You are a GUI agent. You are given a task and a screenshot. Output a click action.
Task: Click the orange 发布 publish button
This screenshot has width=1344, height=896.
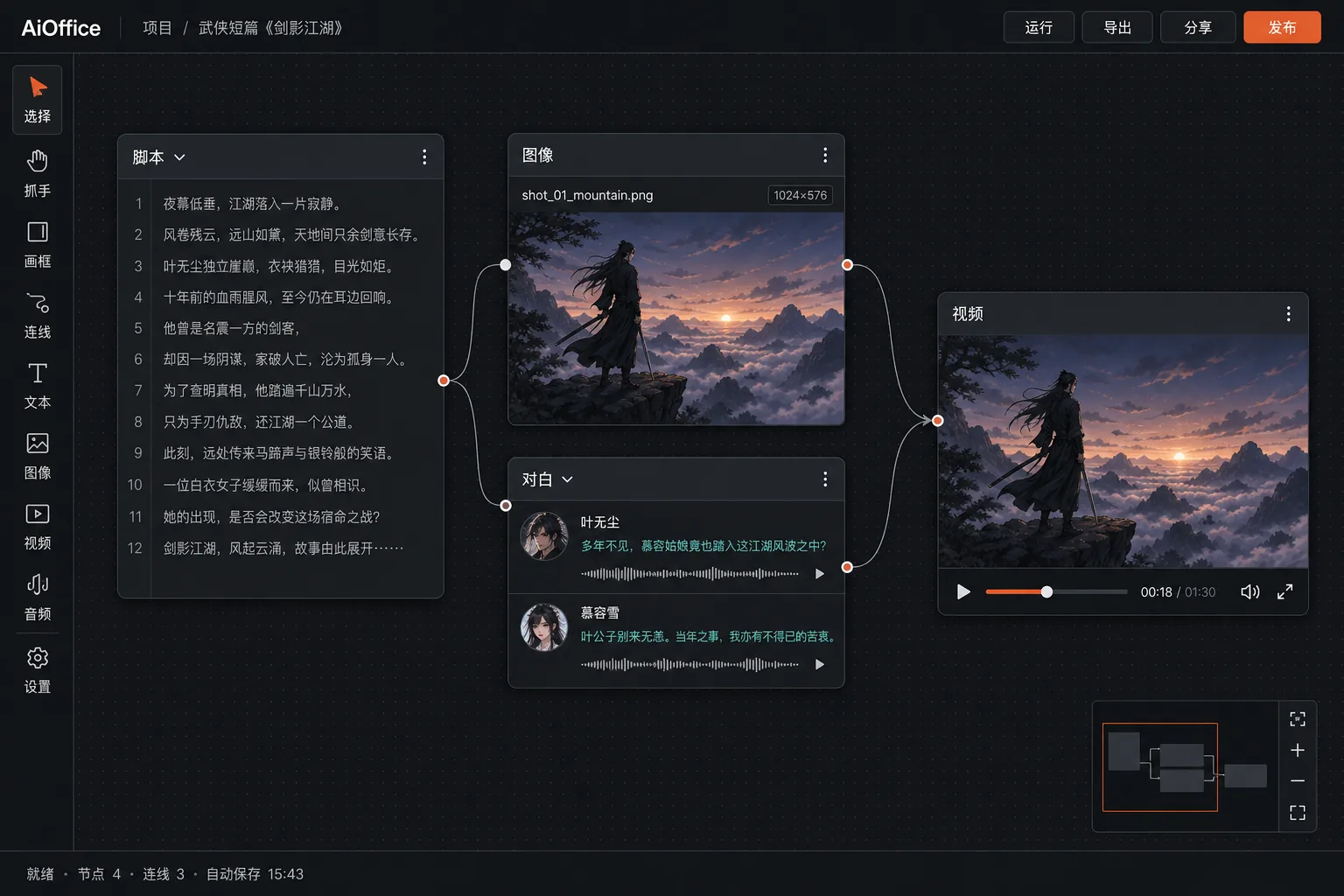(1282, 27)
